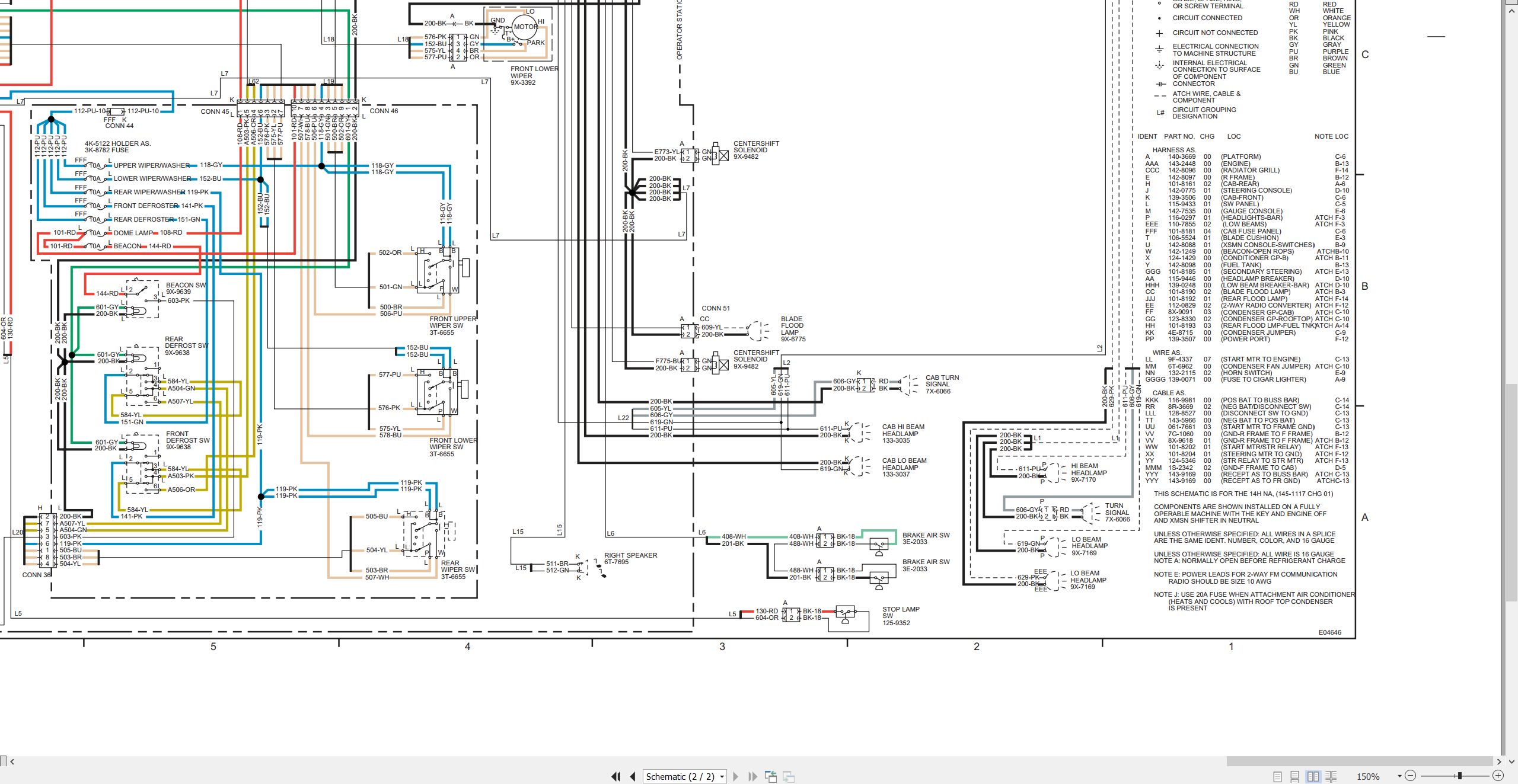Click the CONN 45 connector label
This screenshot has height=784, width=1518.
tap(215, 111)
